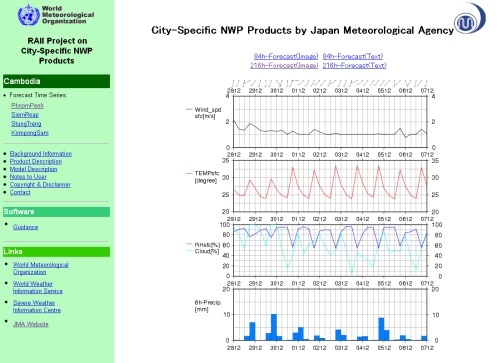Open the Model Description link
Image resolution: width=500 pixels, height=363 pixels.
(x=33, y=169)
